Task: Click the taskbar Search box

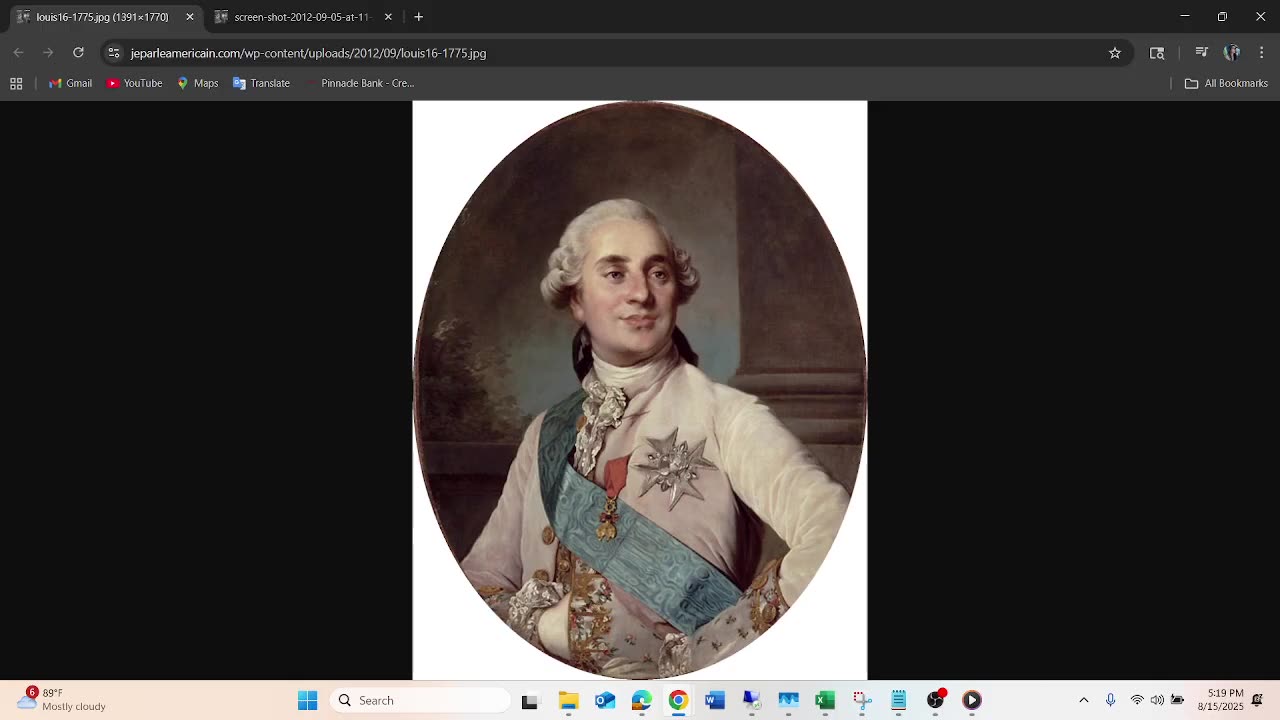Action: coord(419,700)
